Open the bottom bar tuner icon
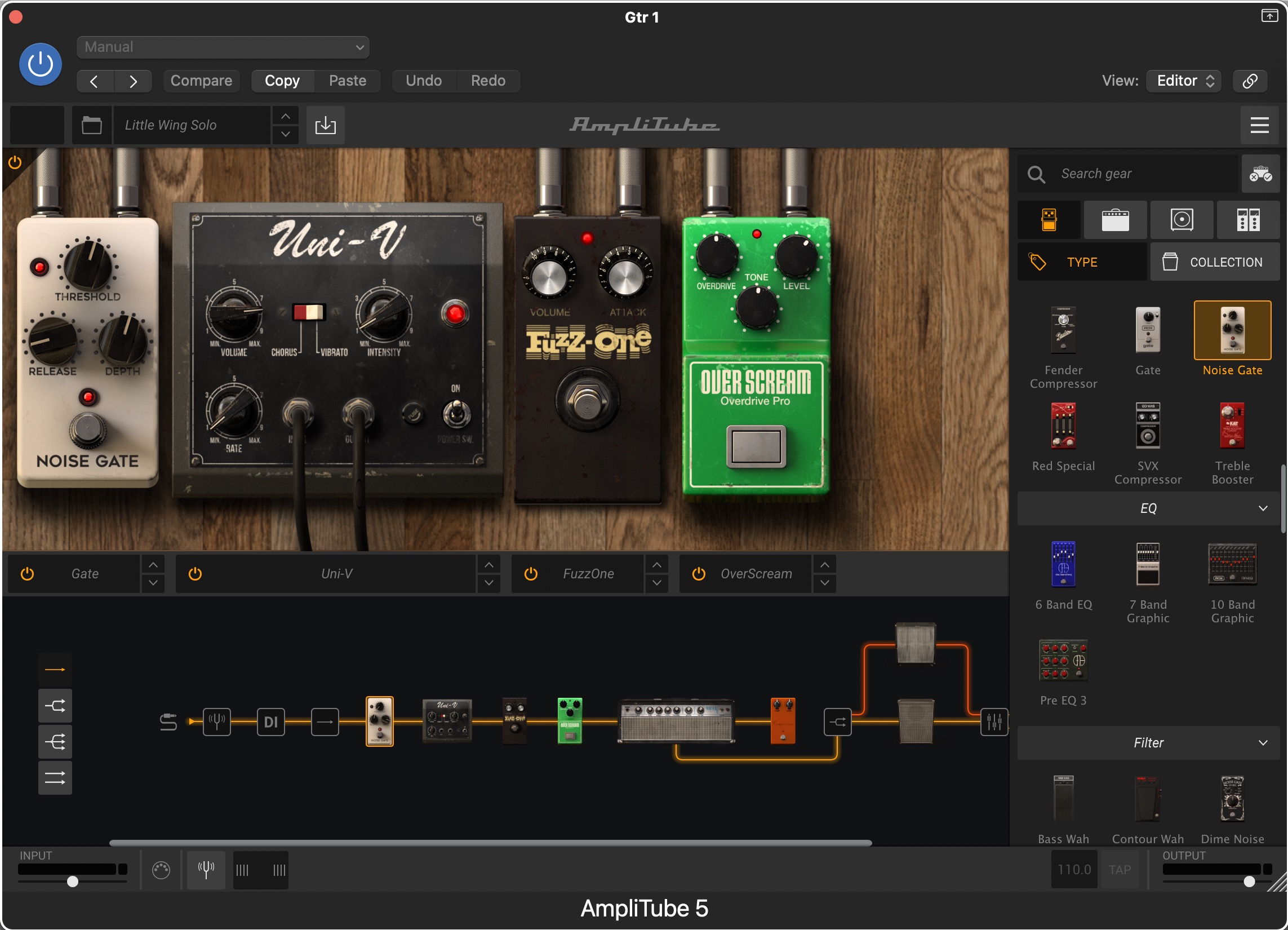Screen dimensions: 1288x930 click(206, 870)
